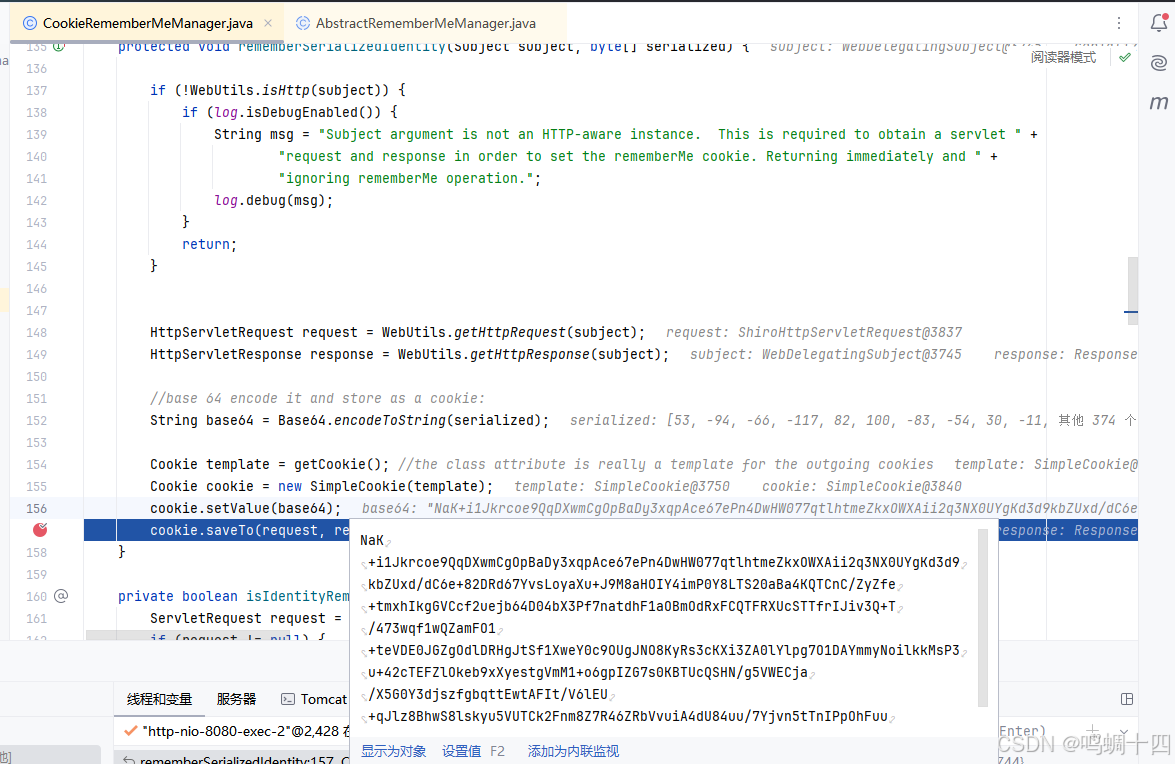The width and height of the screenshot is (1175, 764).
Task: Click line number 152 in the gutter
Action: (x=36, y=421)
